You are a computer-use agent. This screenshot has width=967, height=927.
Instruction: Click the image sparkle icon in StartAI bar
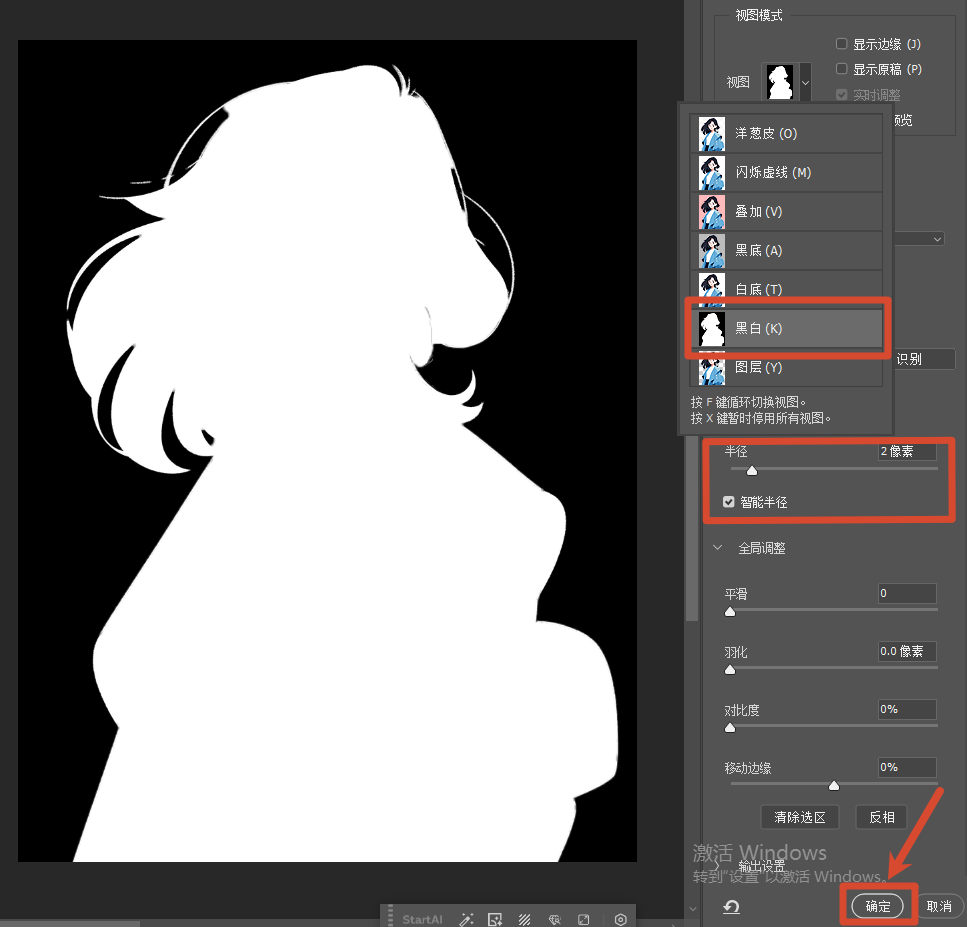(x=494, y=919)
